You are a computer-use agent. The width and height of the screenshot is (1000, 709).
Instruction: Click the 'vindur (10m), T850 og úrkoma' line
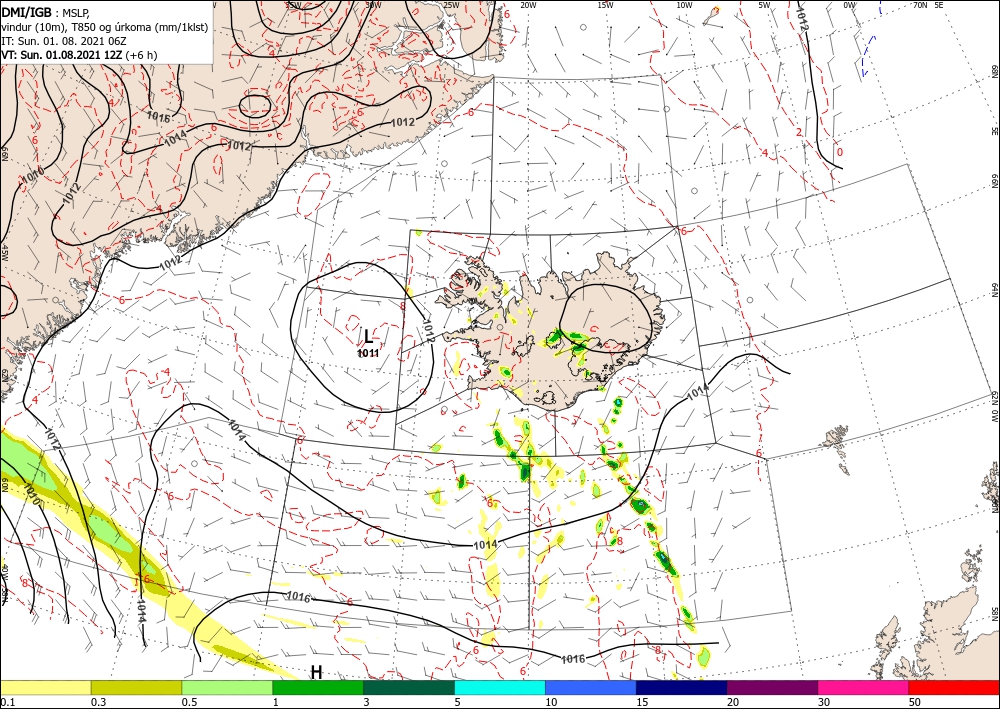106,27
